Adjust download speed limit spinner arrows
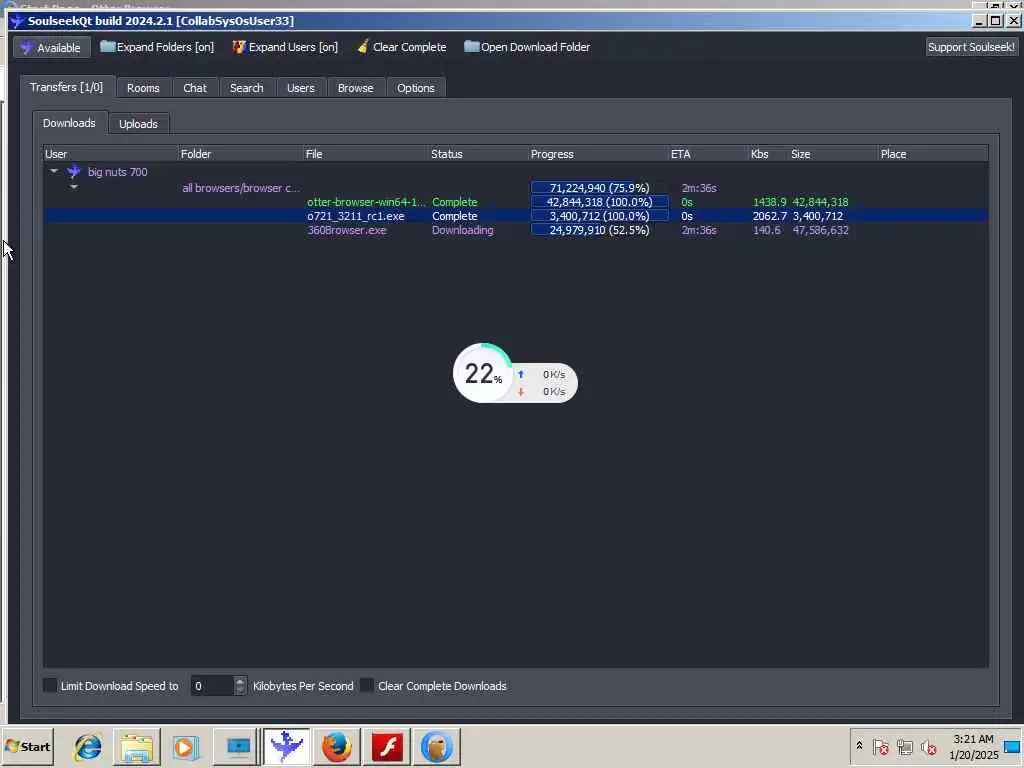Viewport: 1024px width, 768px height. pos(240,686)
